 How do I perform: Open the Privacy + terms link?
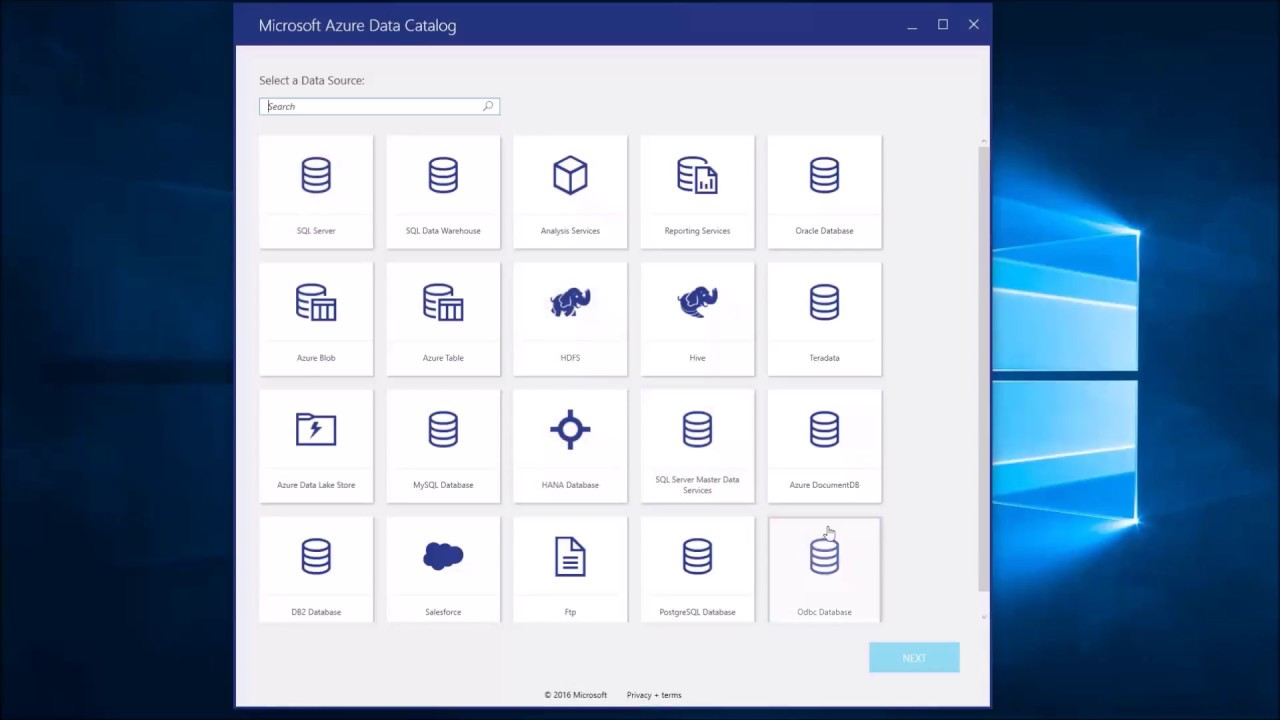point(653,694)
